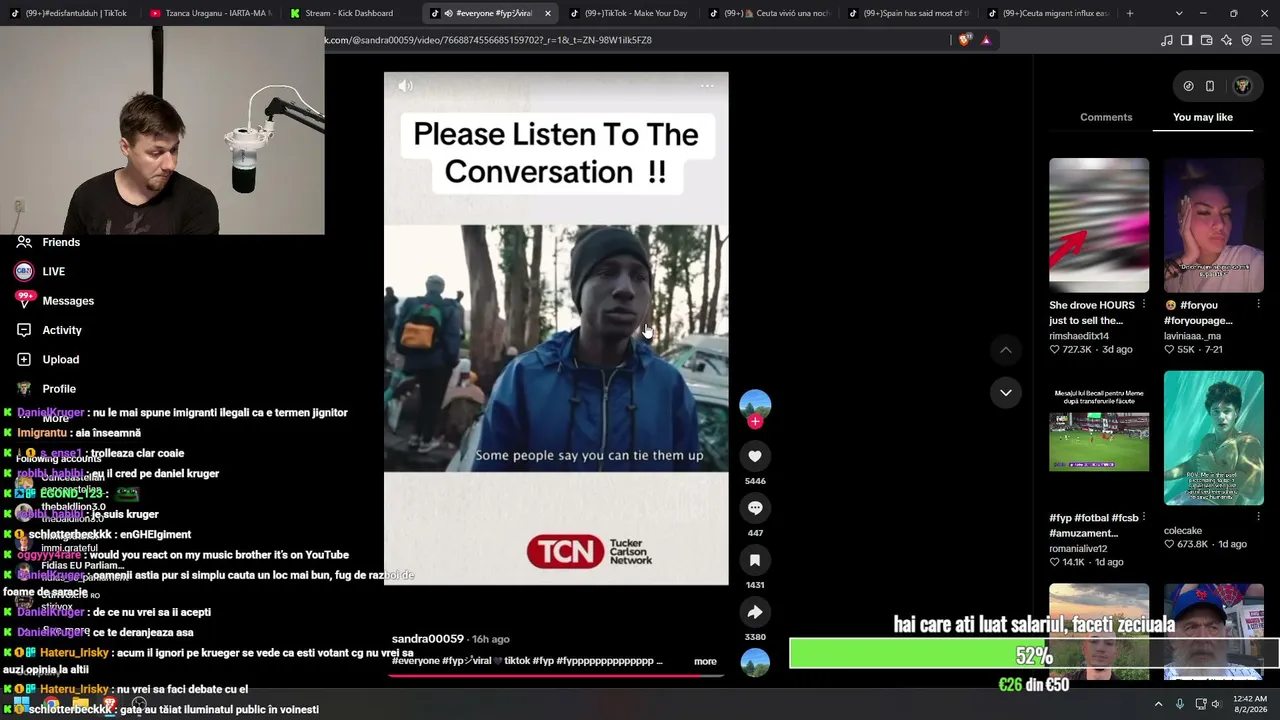Switch to the 'Tzanca Uraganu' YouTube tab
Viewport: 1280px width, 720px height.
pos(210,13)
